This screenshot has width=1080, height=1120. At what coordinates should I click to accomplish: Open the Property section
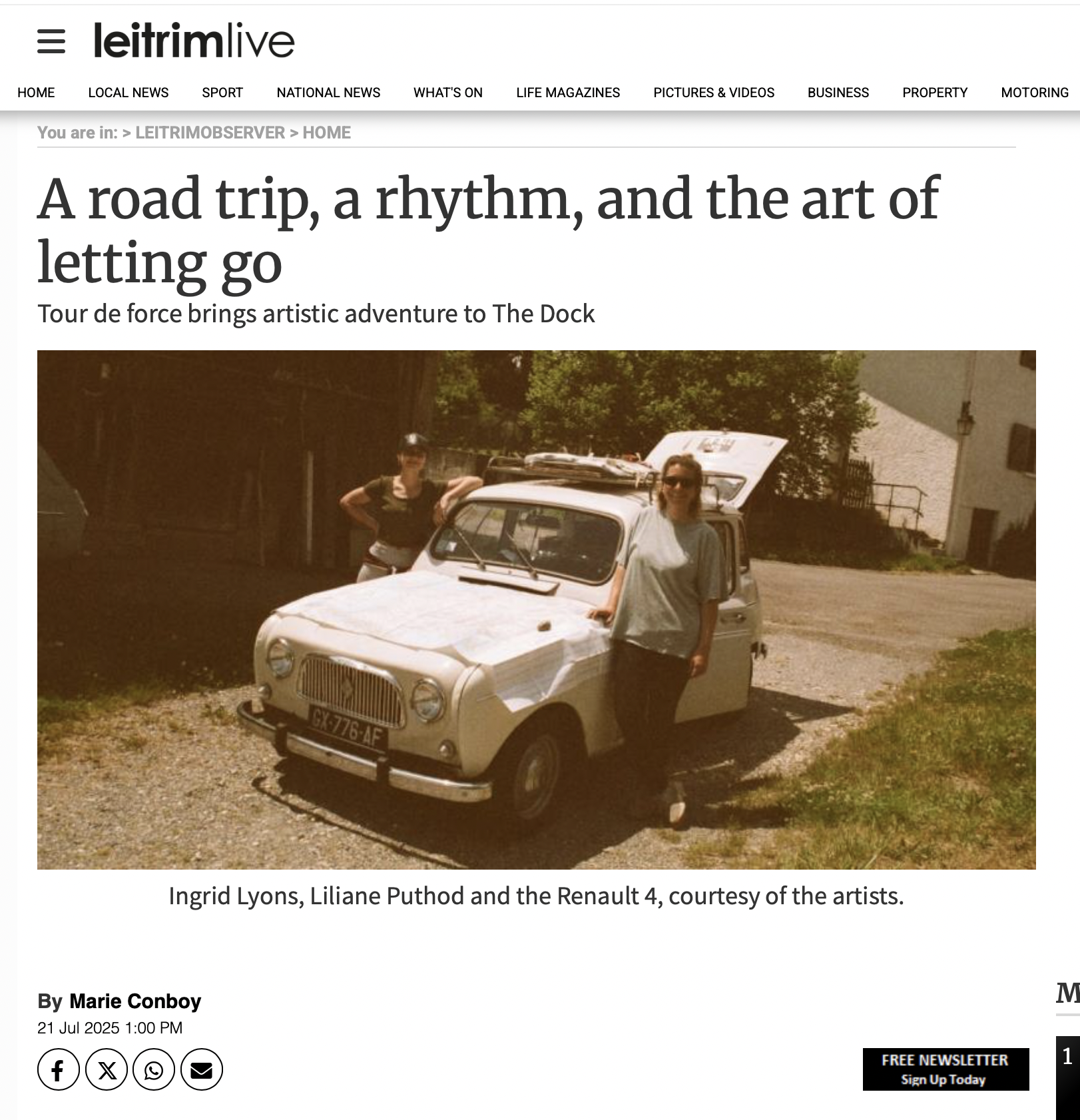click(935, 93)
